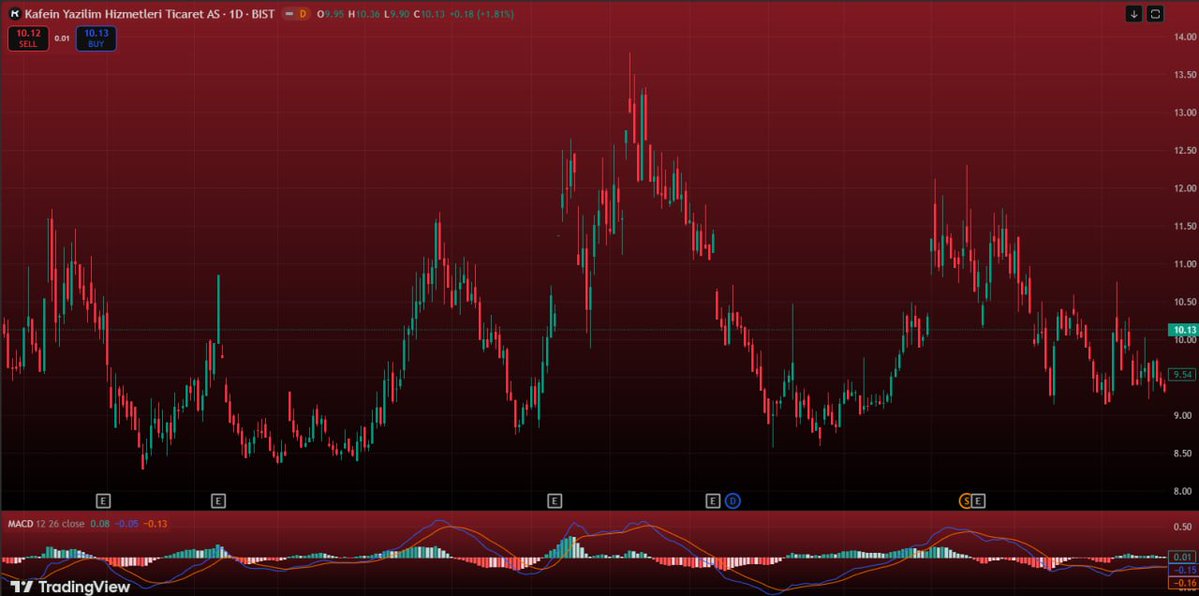Toggle the blue D dividend marker

point(731,500)
